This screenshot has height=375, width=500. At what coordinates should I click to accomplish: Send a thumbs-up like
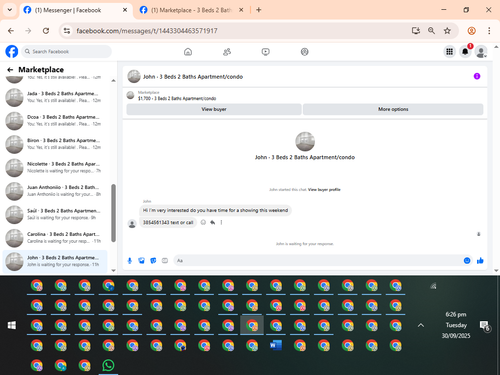pos(480,261)
